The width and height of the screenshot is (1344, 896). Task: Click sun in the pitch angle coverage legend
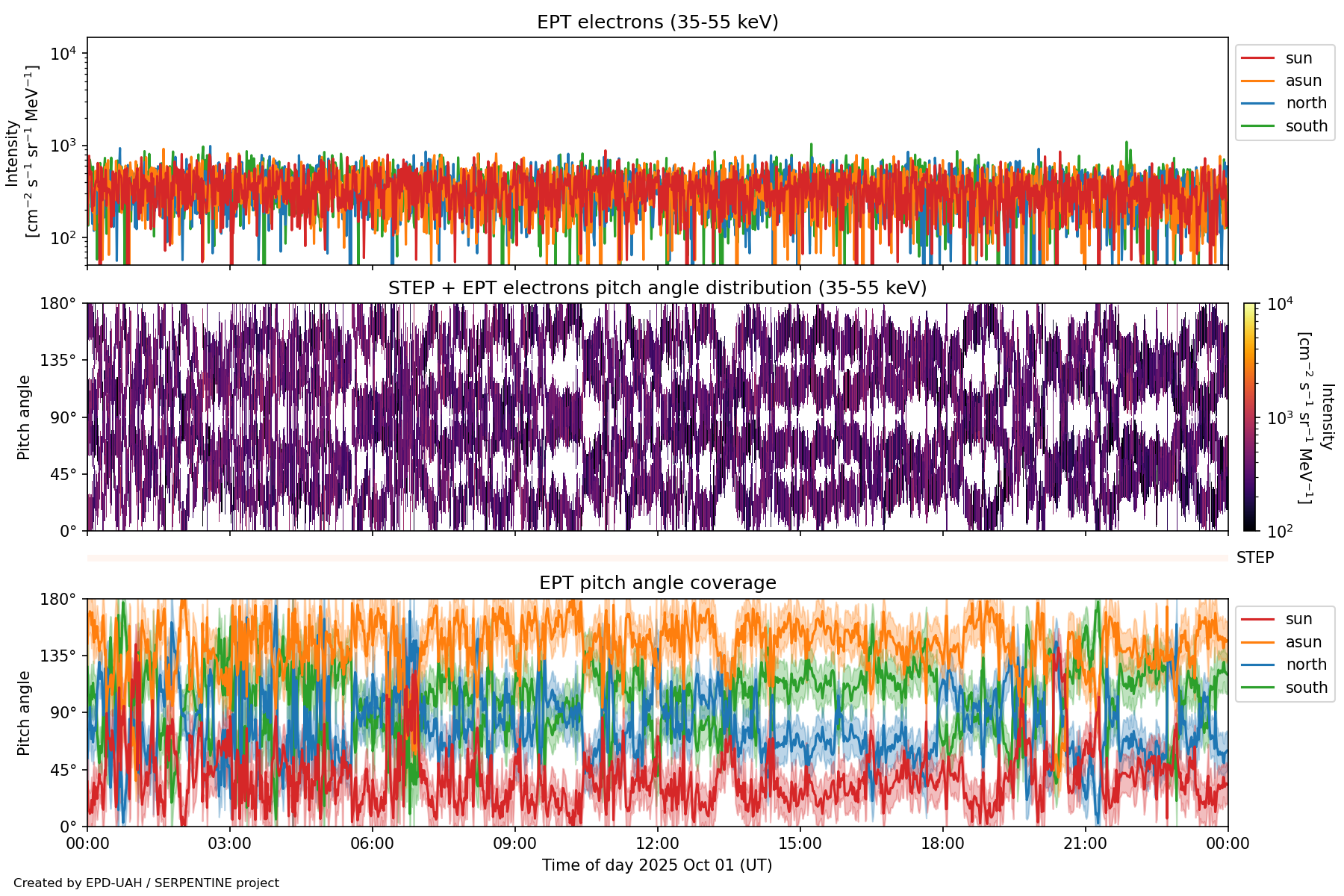[x=1298, y=619]
